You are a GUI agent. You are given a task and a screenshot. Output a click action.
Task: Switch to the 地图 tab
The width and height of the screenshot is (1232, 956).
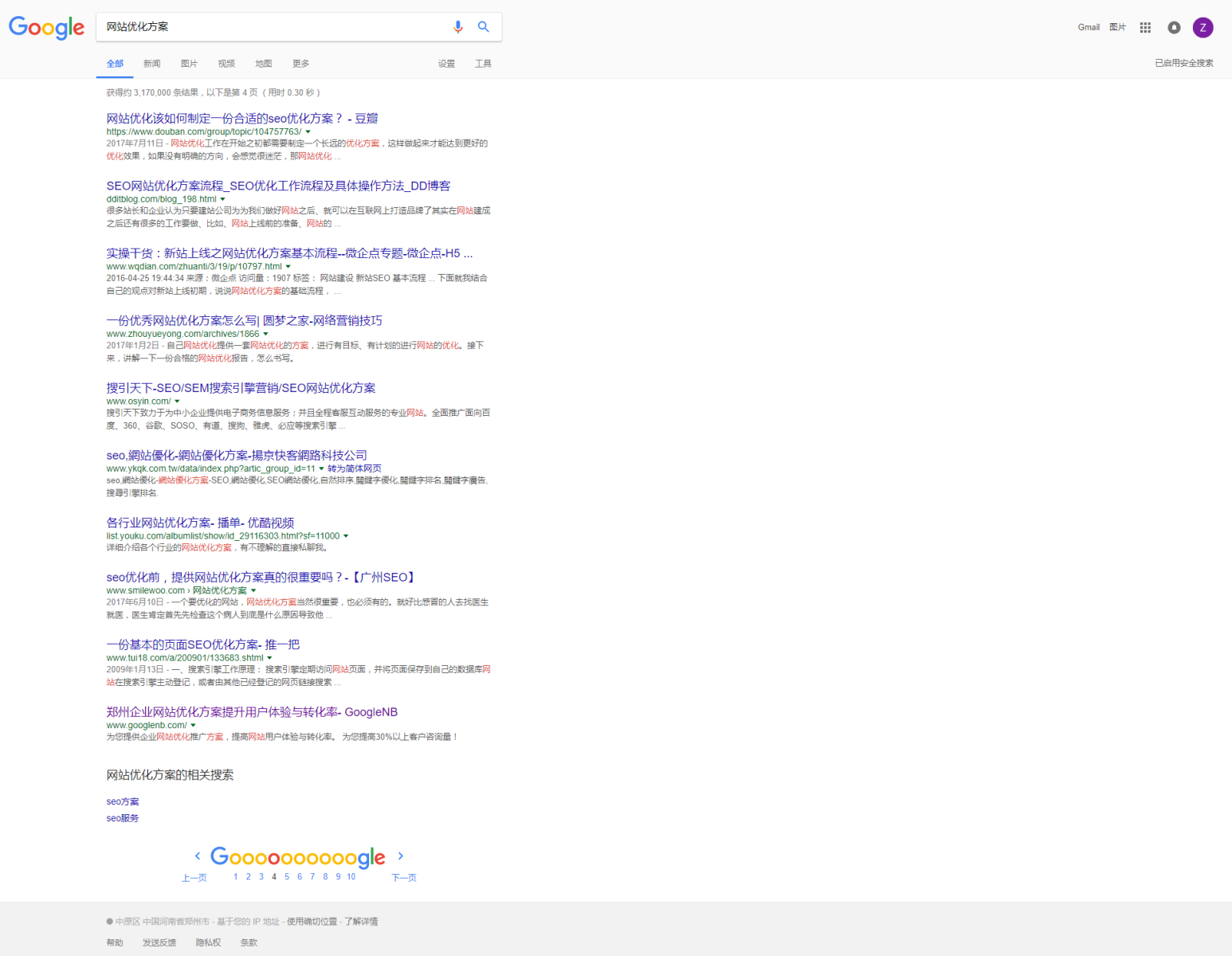coord(264,64)
